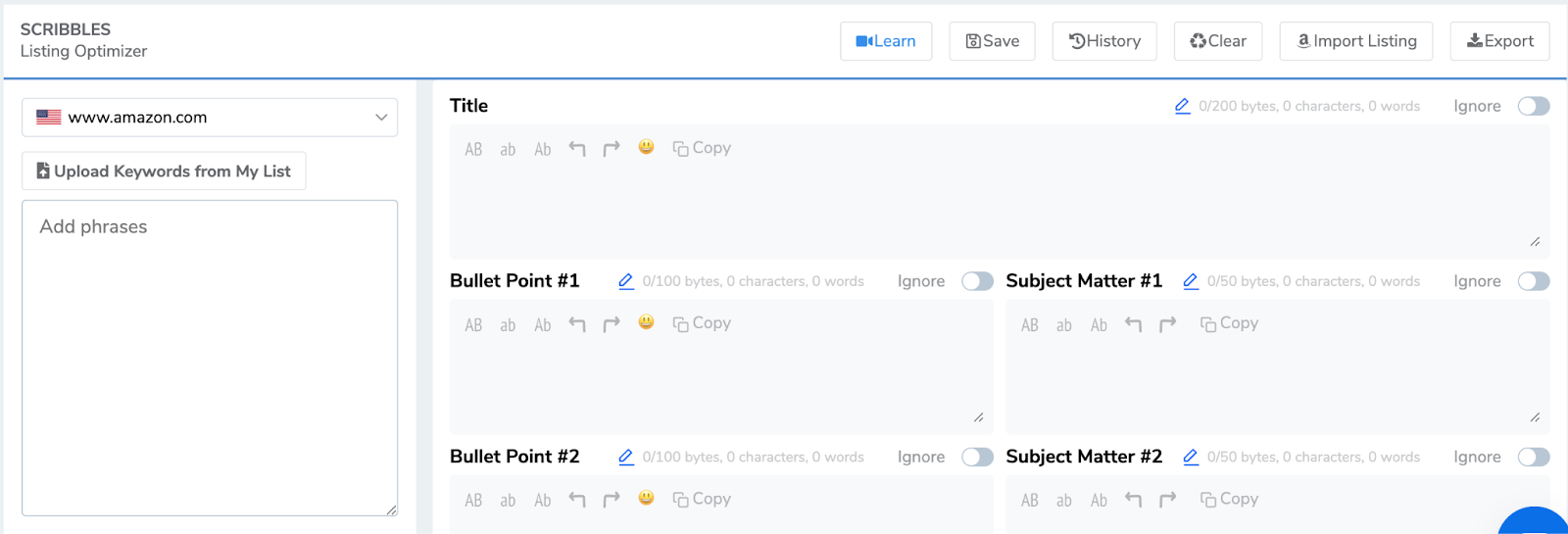Apply capitalize Ab to Bullet Point #2
This screenshot has width=1568, height=534.
[543, 500]
